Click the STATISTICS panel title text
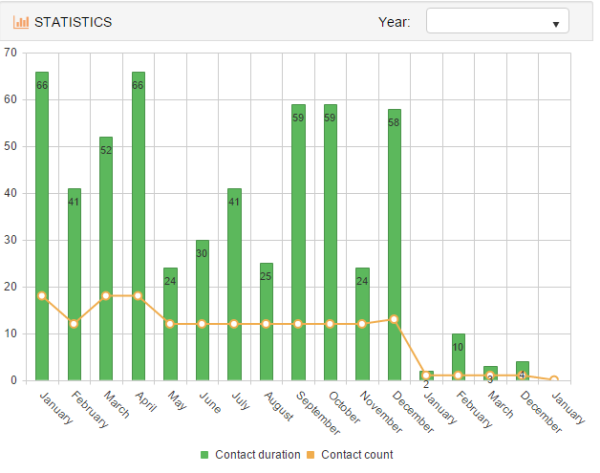 tap(73, 21)
